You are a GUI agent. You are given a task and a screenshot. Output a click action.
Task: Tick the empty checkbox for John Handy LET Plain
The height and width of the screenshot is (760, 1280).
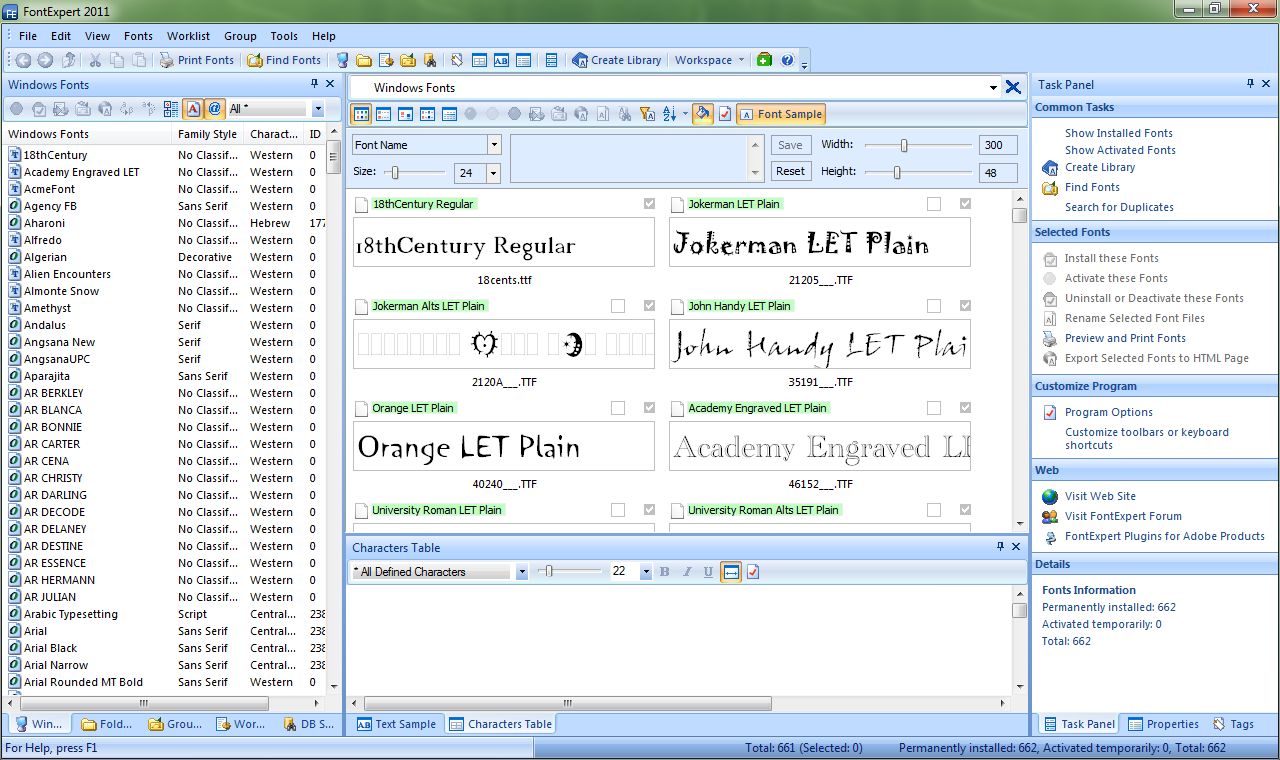(x=933, y=306)
